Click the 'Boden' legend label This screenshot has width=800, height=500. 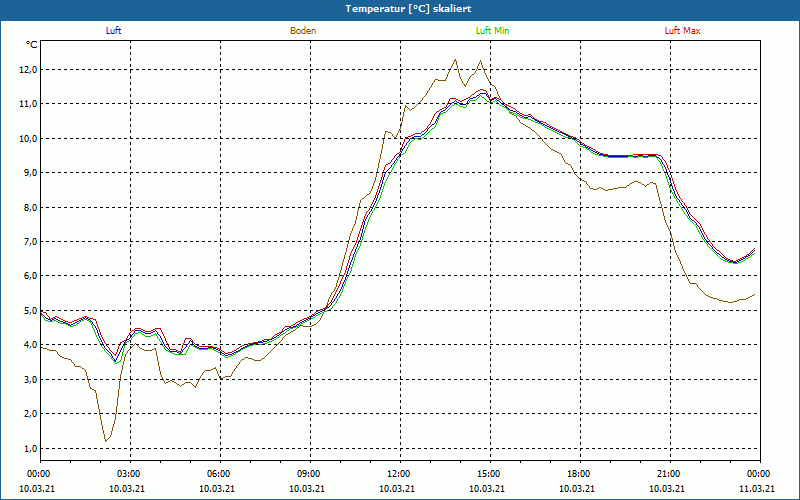[x=303, y=31]
